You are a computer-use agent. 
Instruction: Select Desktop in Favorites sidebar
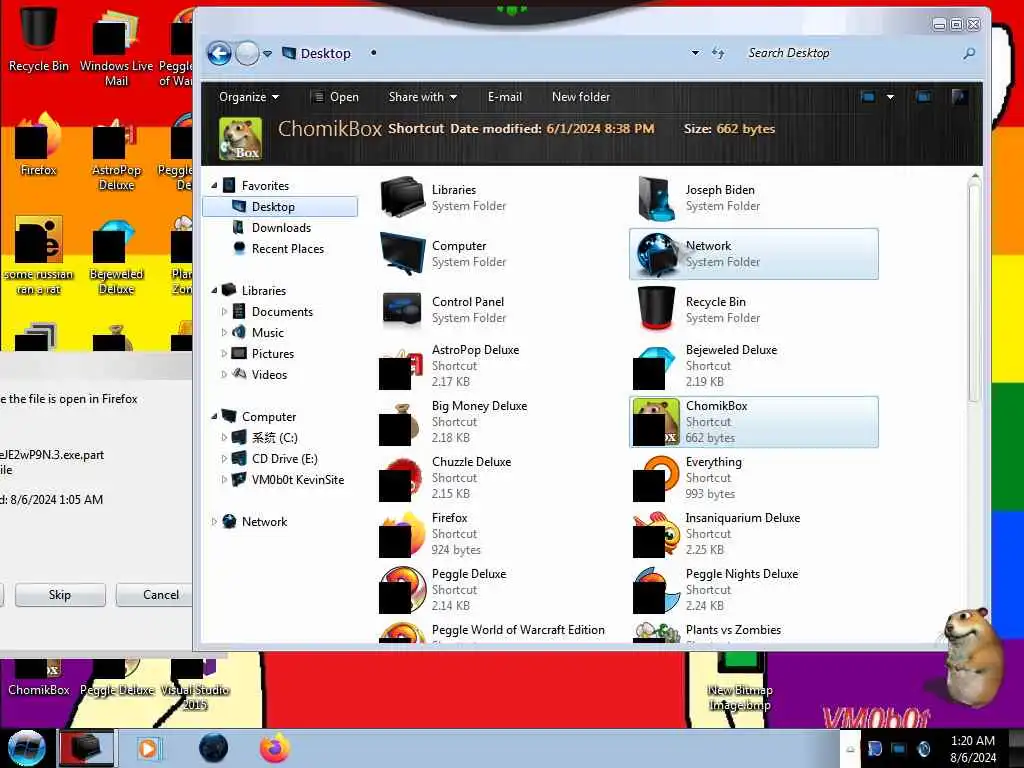coord(280,206)
